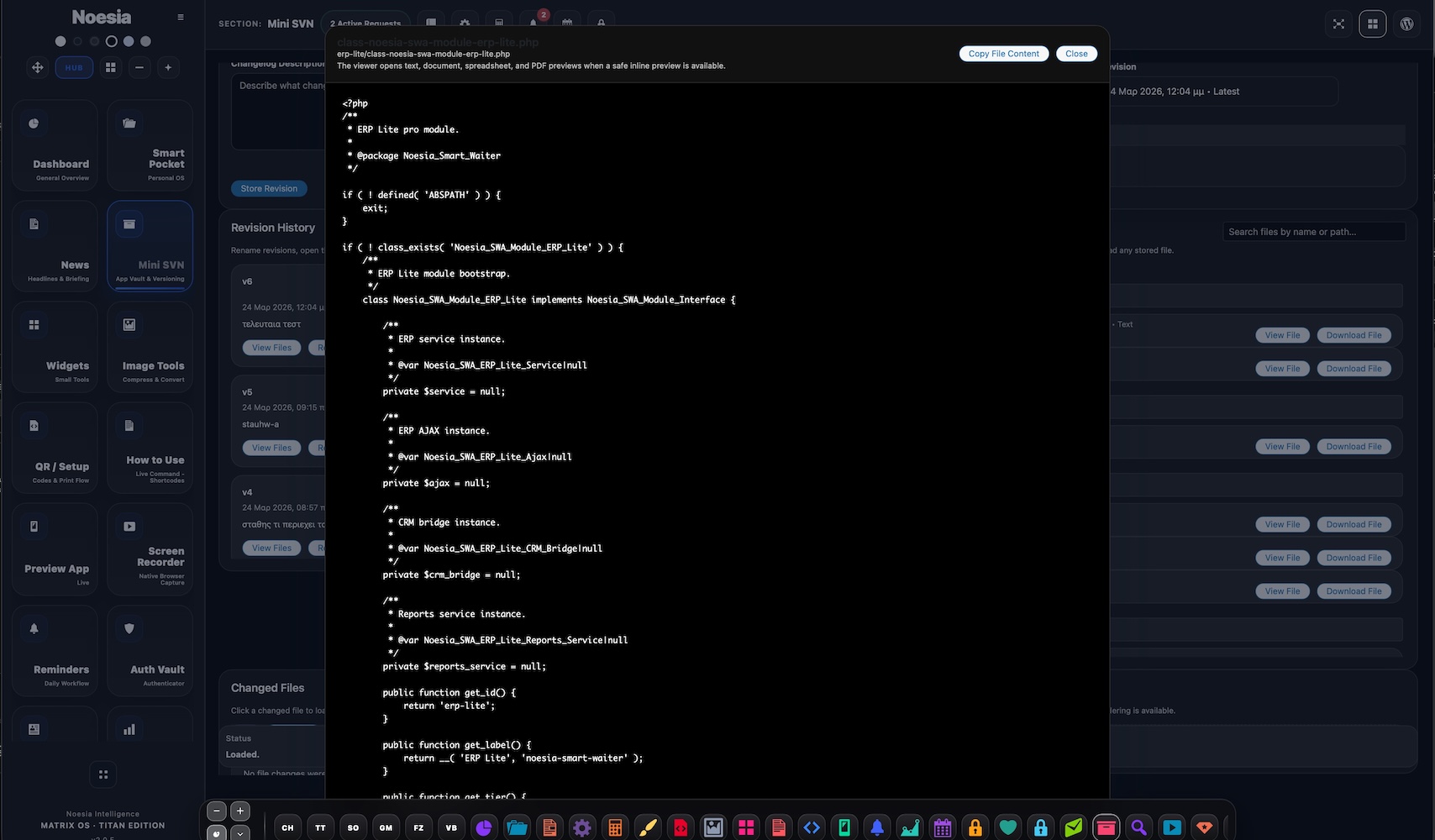This screenshot has width=1435, height=840.
Task: Open the VB dock shortcut
Action: click(x=451, y=827)
